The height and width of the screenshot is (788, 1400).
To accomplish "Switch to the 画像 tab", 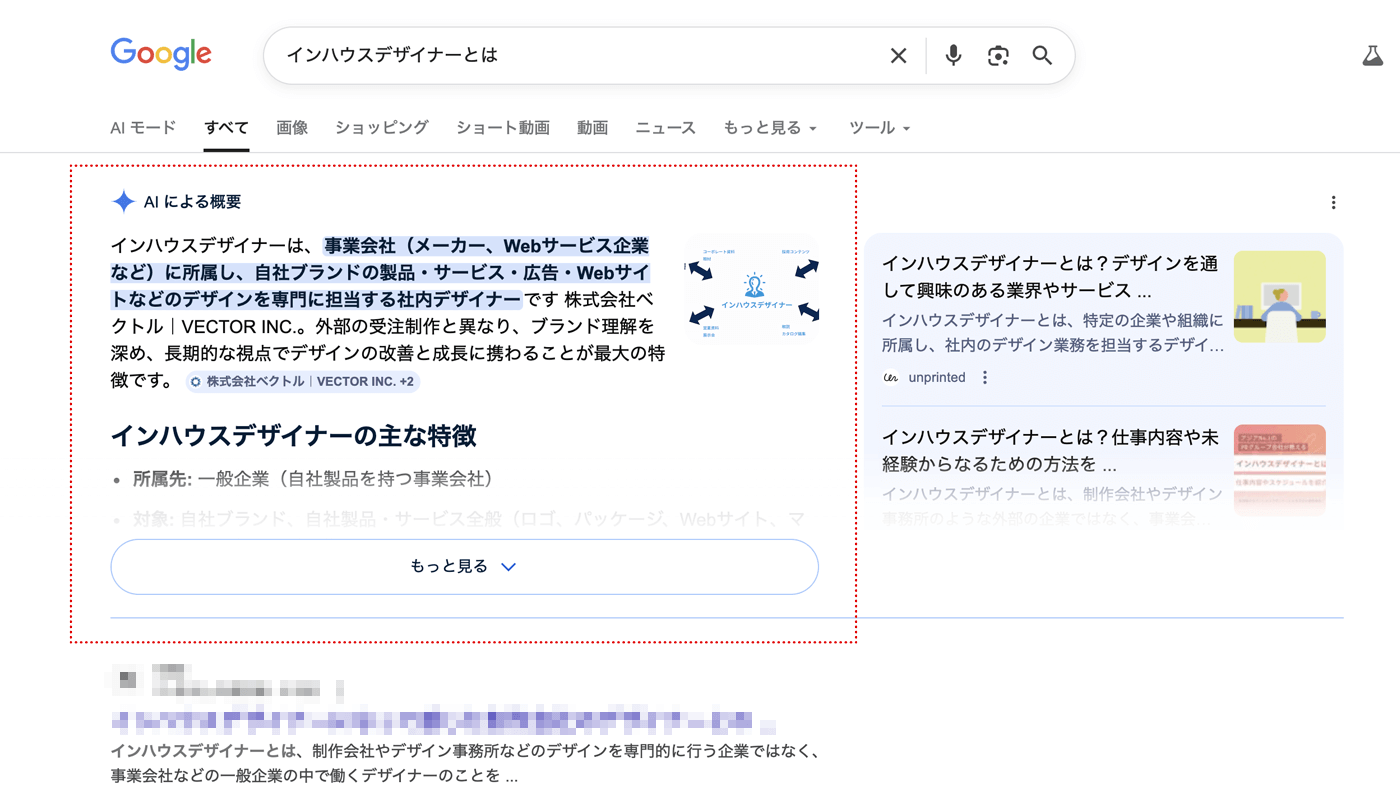I will [x=291, y=127].
